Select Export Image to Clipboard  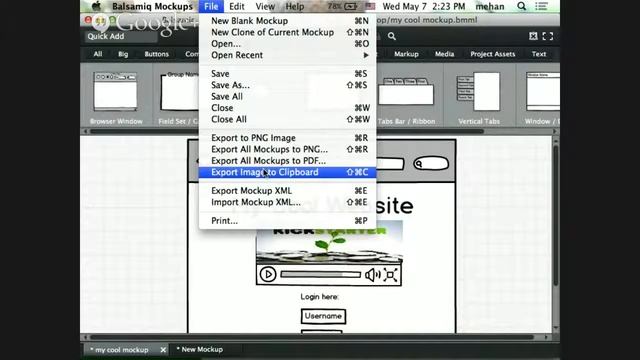pyautogui.click(x=287, y=172)
